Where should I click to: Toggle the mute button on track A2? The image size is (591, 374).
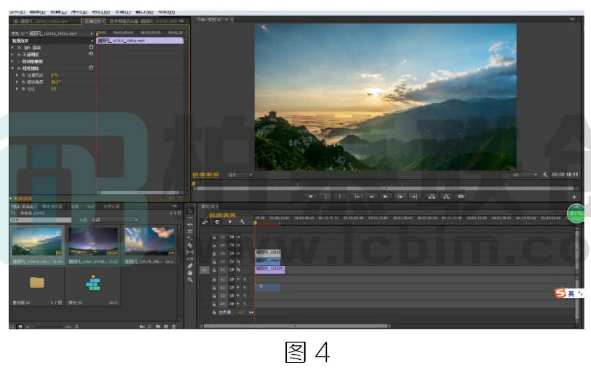[x=238, y=288]
